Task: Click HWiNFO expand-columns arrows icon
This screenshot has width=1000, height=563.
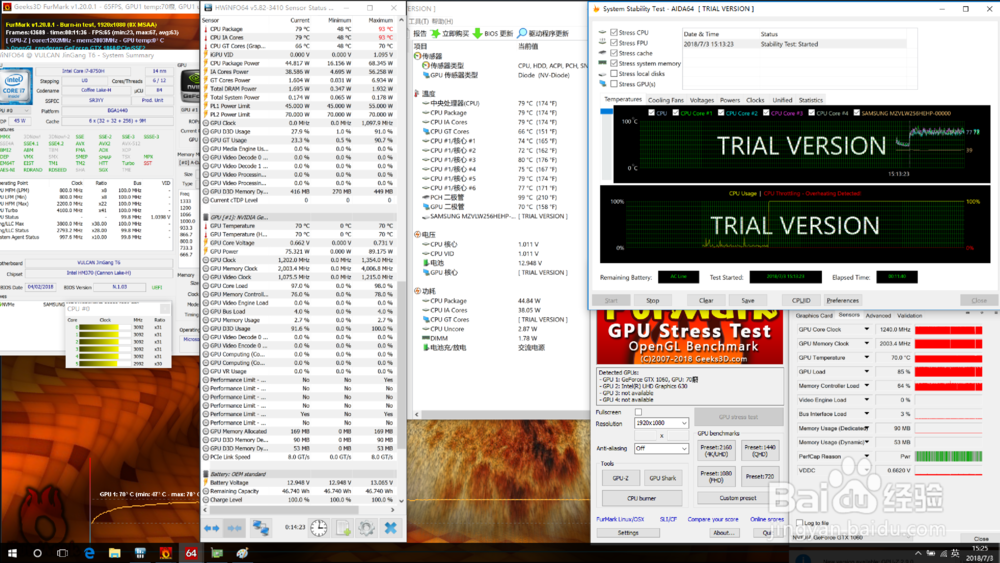Action: point(211,528)
